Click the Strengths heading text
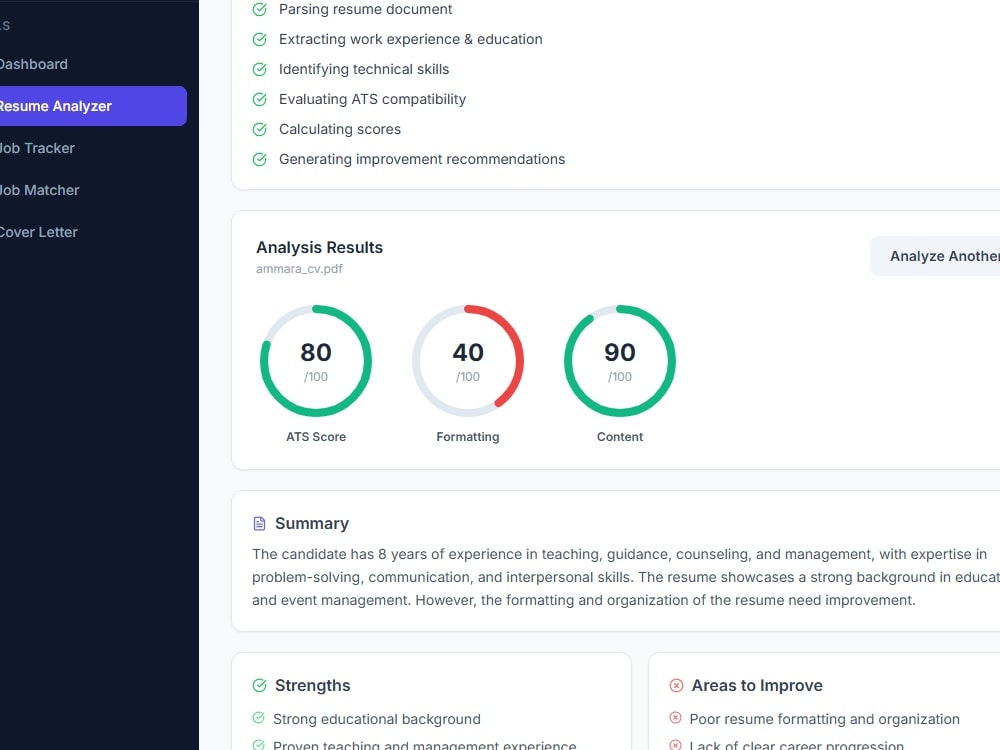This screenshot has width=1000, height=750. (312, 686)
